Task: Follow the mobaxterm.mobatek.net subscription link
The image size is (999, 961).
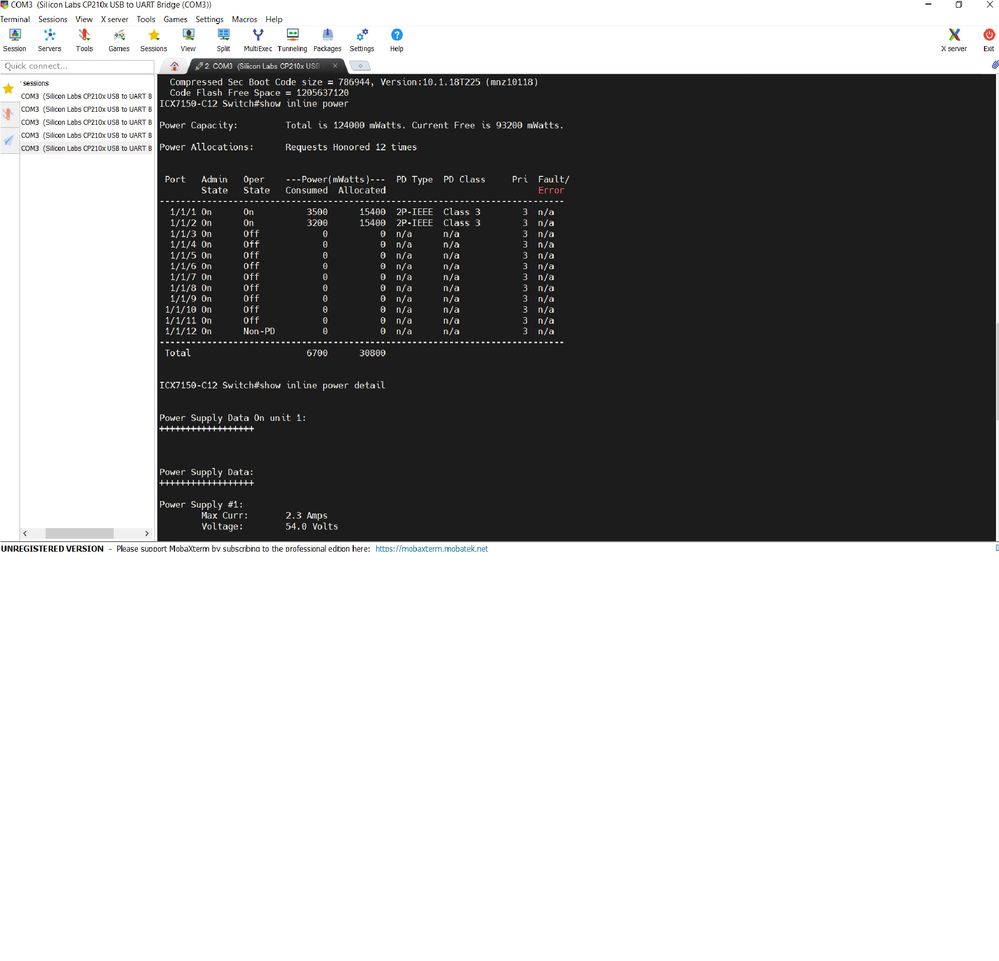Action: click(x=431, y=548)
